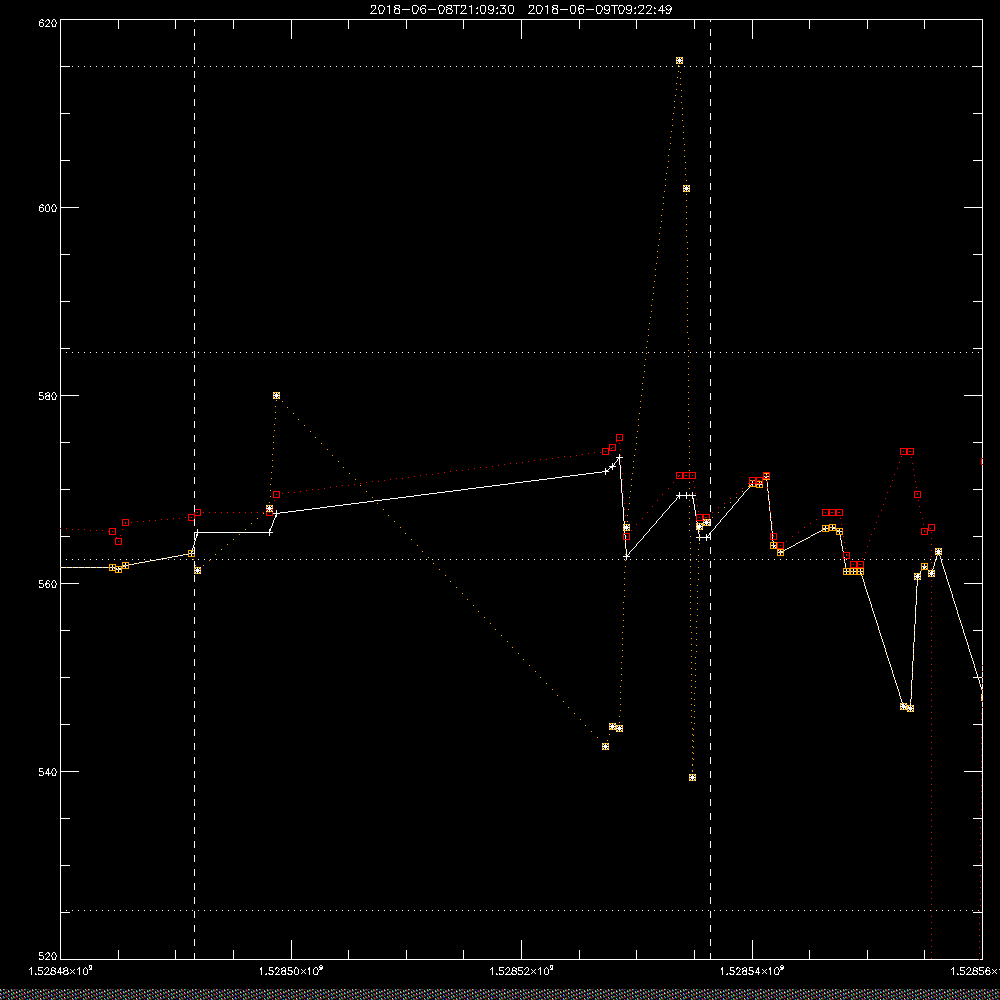Viewport: 1000px width, 1000px height.
Task: Select the orange data point near 542.5
Action: click(605, 746)
